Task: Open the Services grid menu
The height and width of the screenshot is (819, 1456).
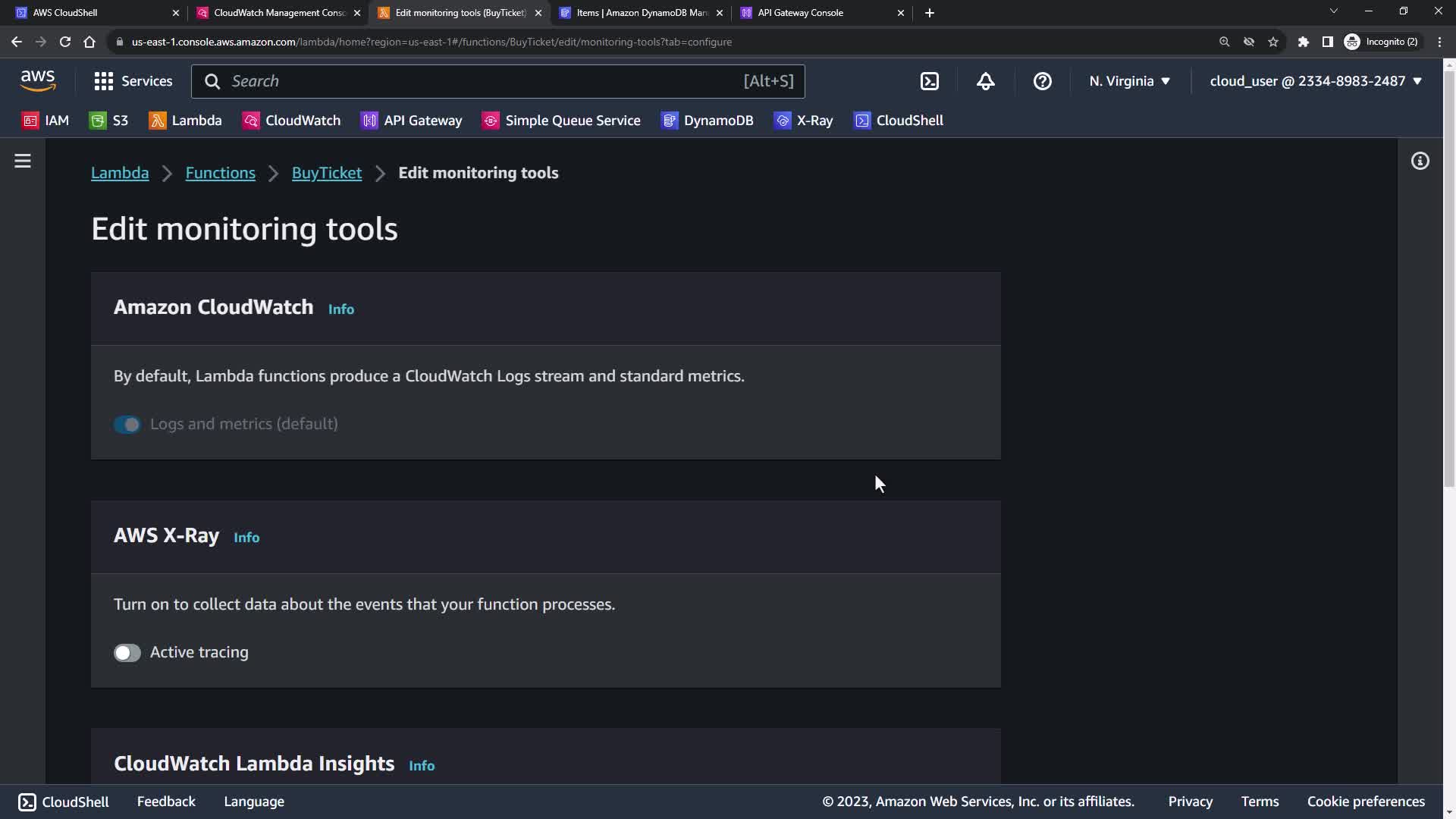Action: [x=133, y=81]
